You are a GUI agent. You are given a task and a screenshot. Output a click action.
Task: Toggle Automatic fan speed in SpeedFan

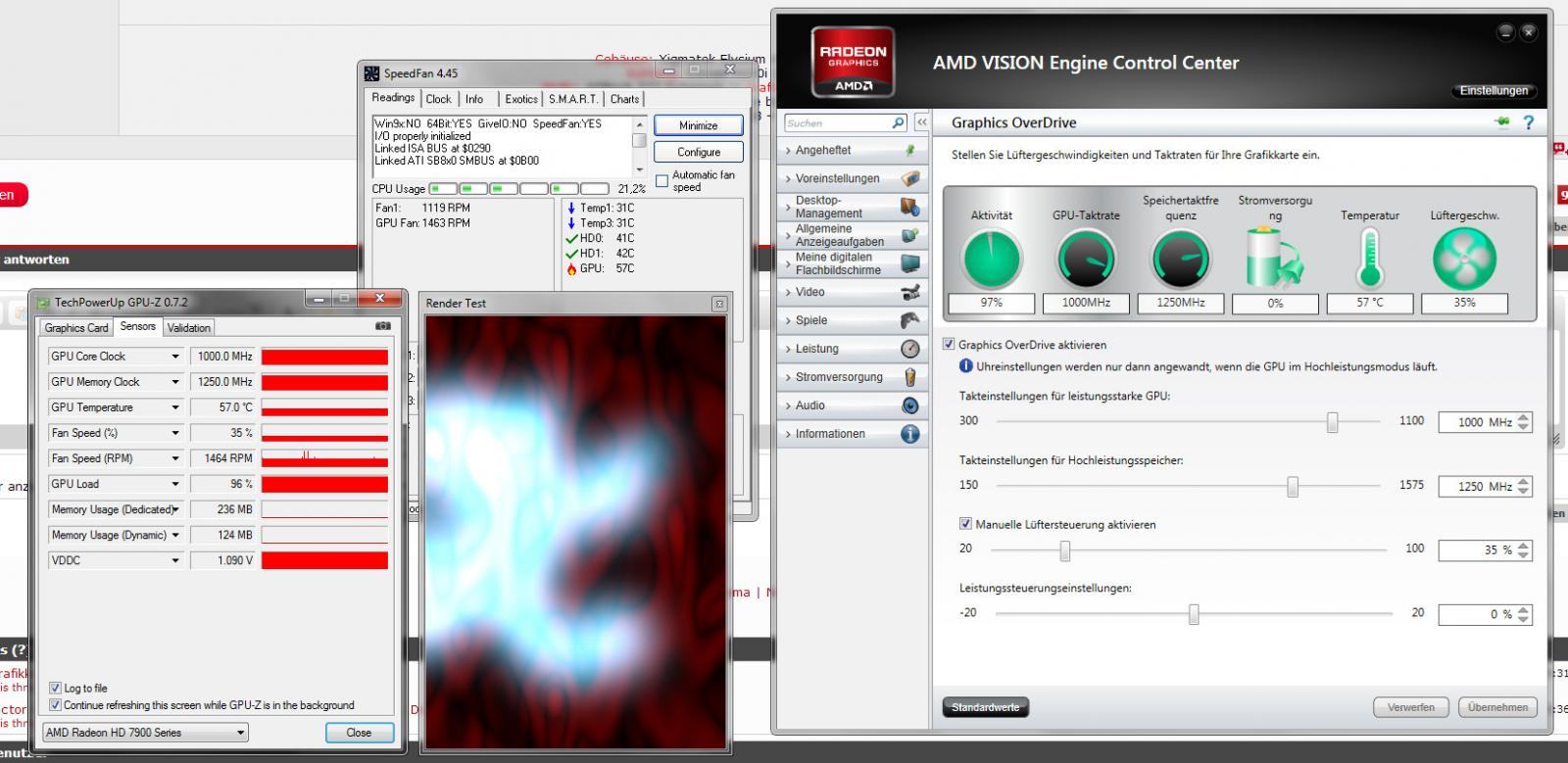[661, 181]
